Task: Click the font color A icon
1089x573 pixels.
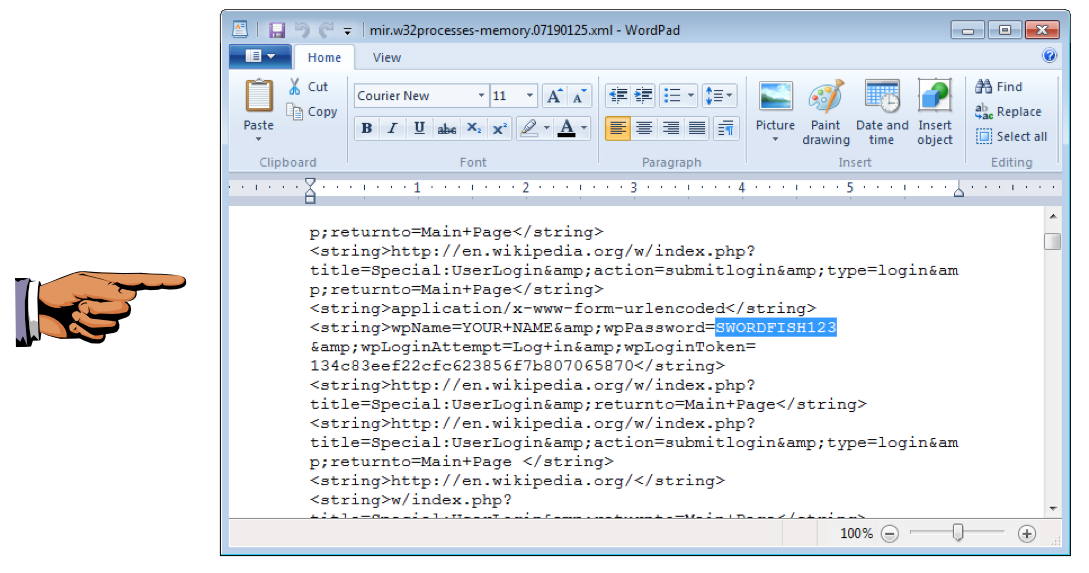Action: (566, 128)
